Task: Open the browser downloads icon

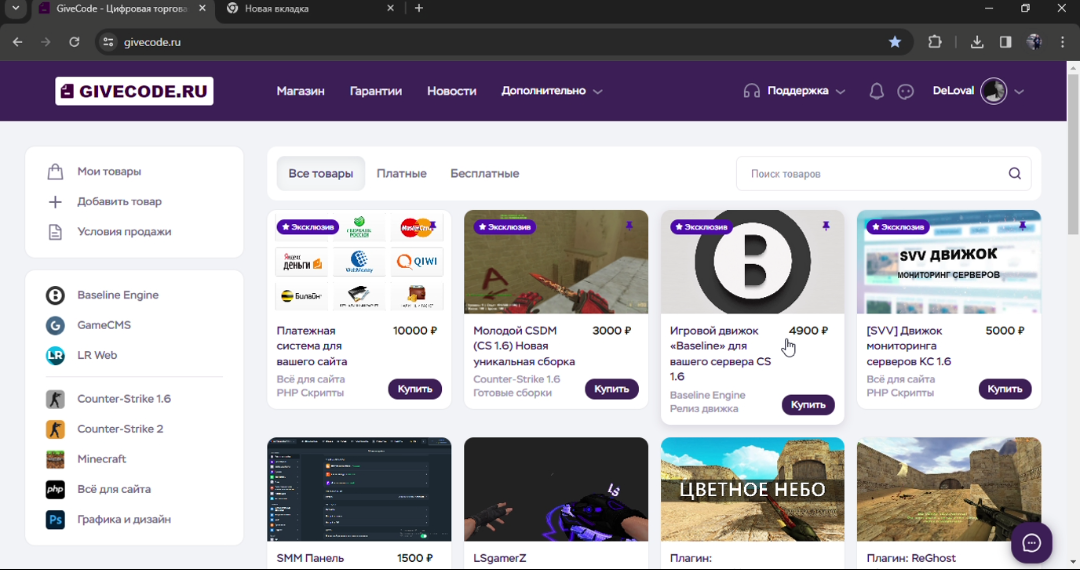Action: [977, 42]
